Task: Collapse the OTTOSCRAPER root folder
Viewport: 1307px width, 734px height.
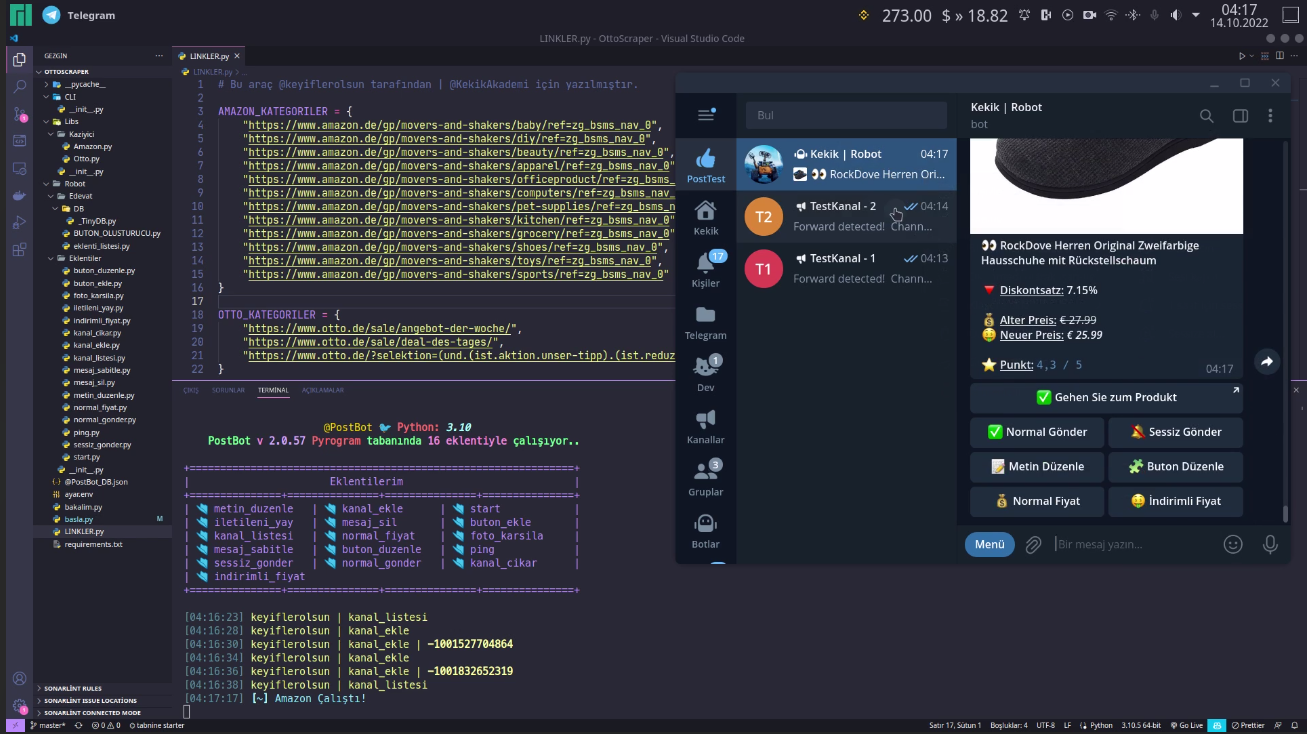Action: coord(66,72)
